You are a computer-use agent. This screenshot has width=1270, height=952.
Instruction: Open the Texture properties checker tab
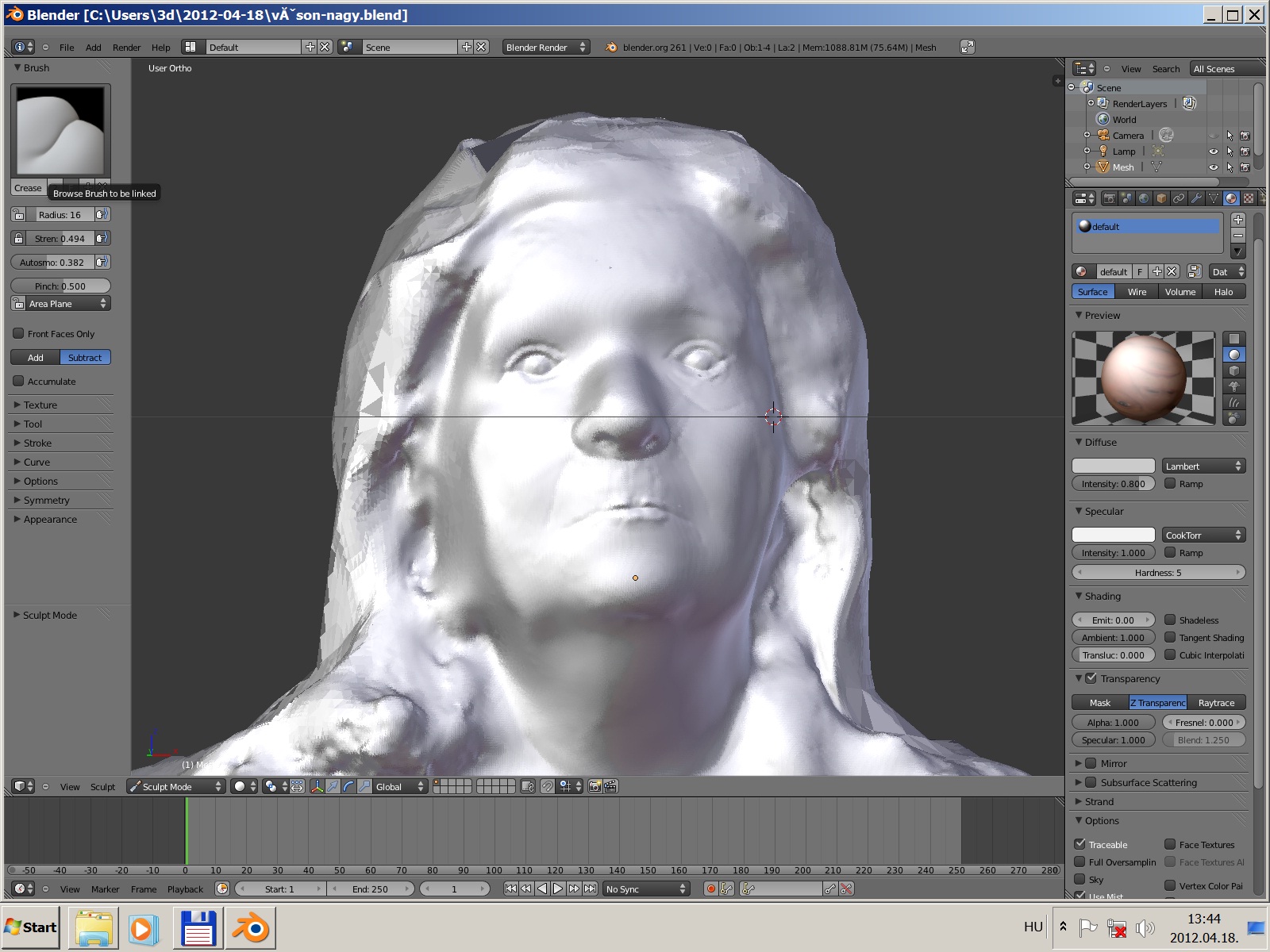click(1249, 198)
